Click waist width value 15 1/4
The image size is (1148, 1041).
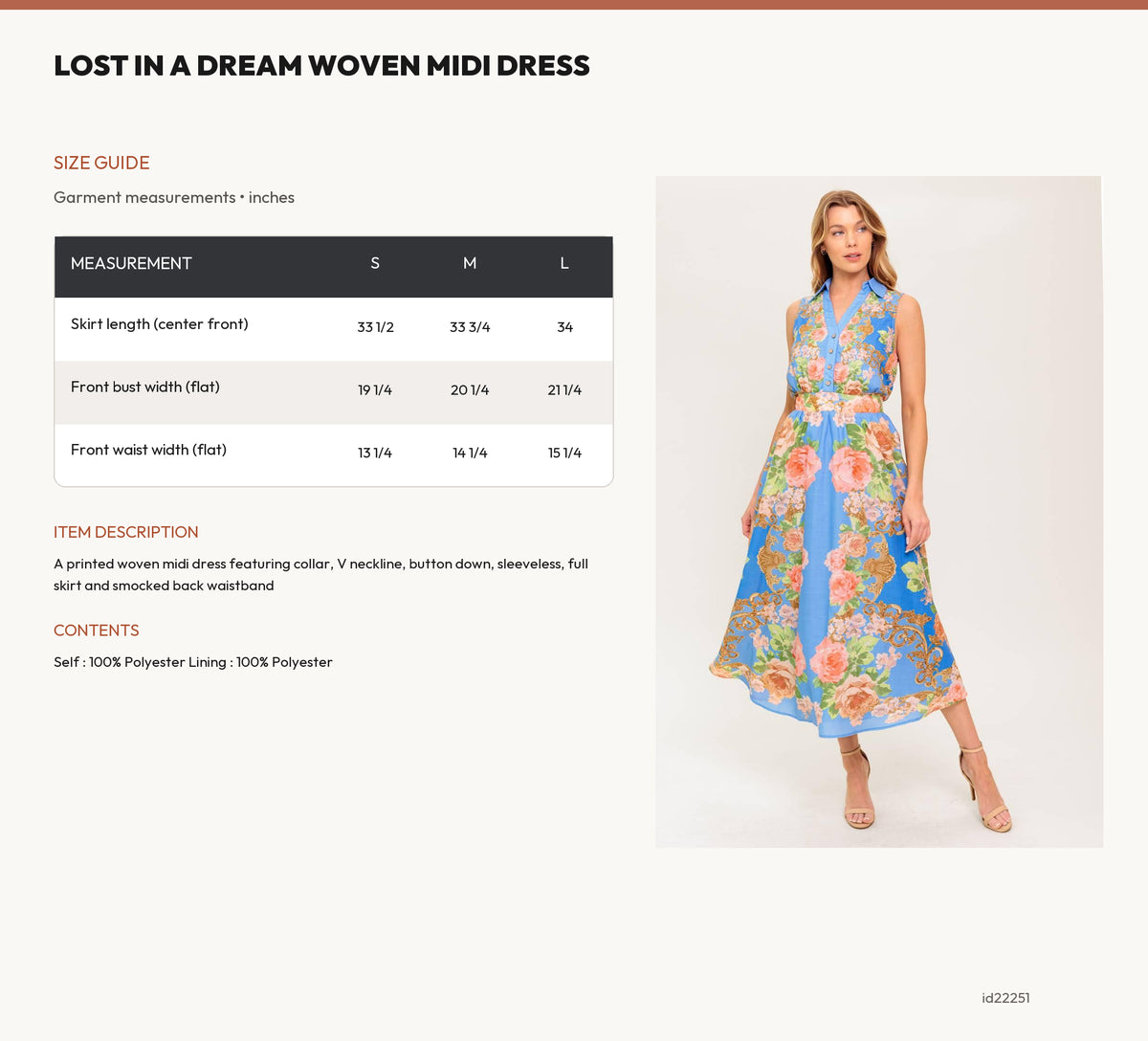click(x=564, y=454)
